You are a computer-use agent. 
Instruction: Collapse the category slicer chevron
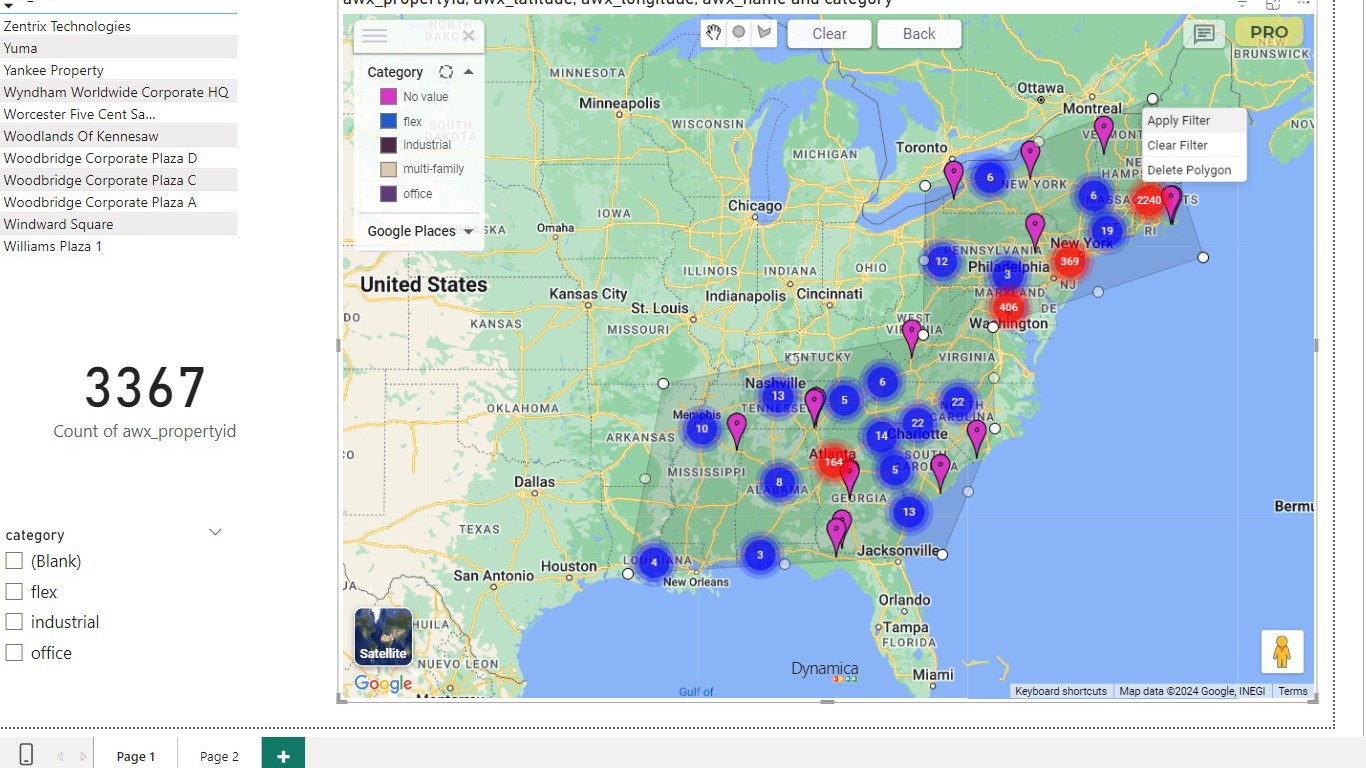click(215, 532)
